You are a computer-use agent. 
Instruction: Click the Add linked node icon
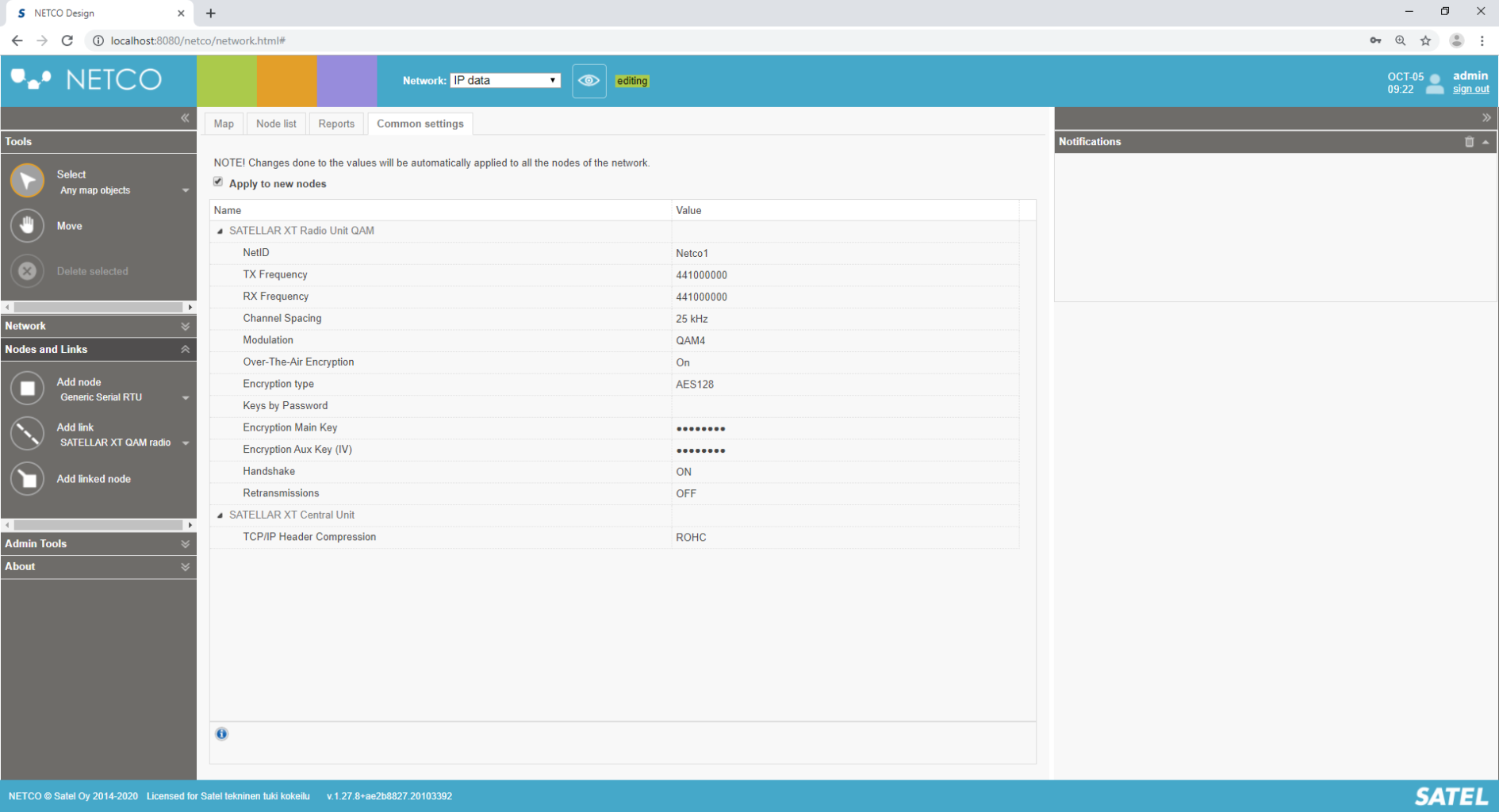click(27, 479)
